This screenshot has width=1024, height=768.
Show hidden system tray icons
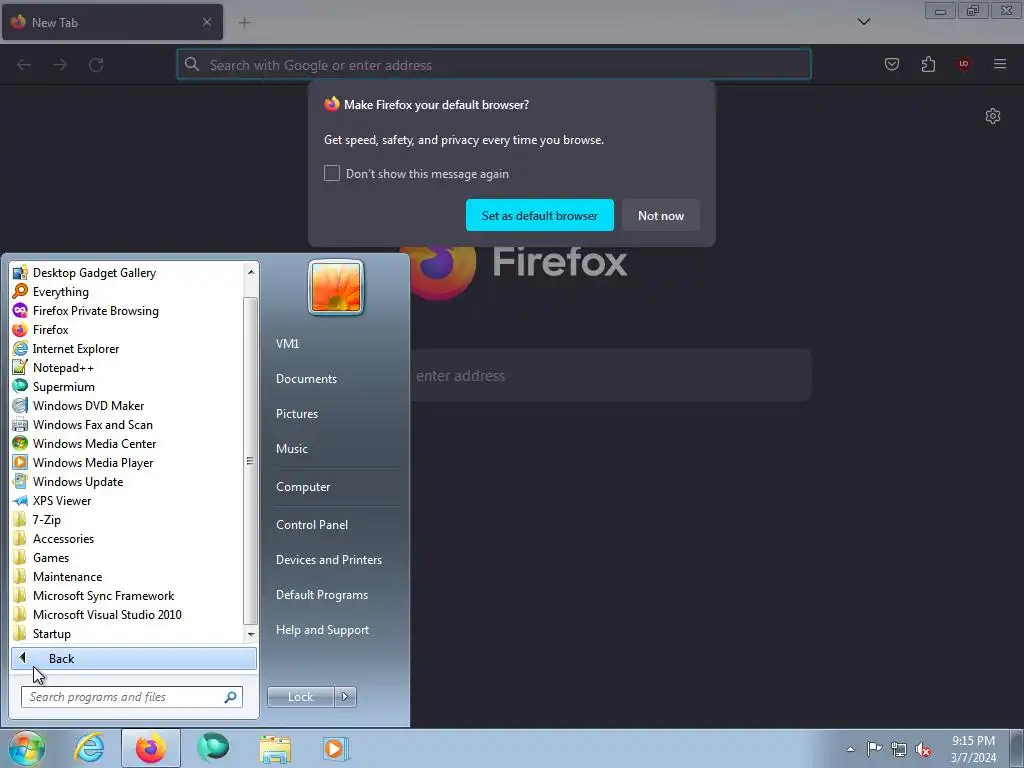pyautogui.click(x=850, y=749)
